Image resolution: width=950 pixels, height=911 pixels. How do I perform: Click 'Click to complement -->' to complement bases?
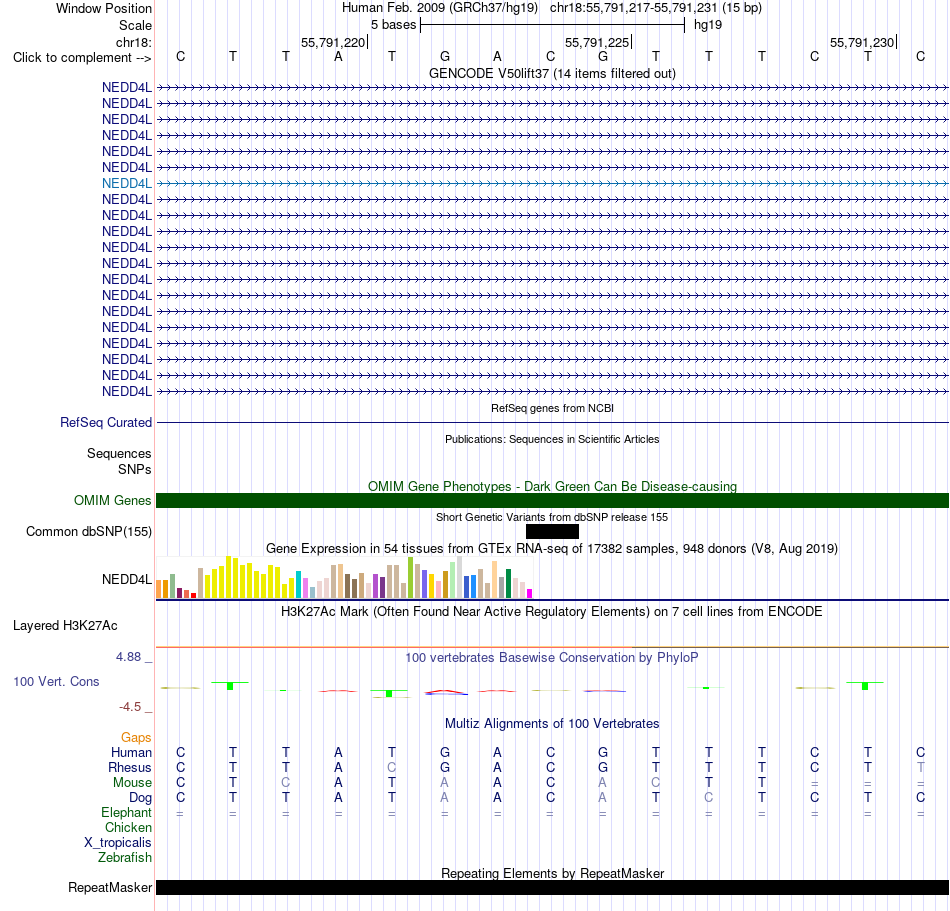pyautogui.click(x=82, y=58)
